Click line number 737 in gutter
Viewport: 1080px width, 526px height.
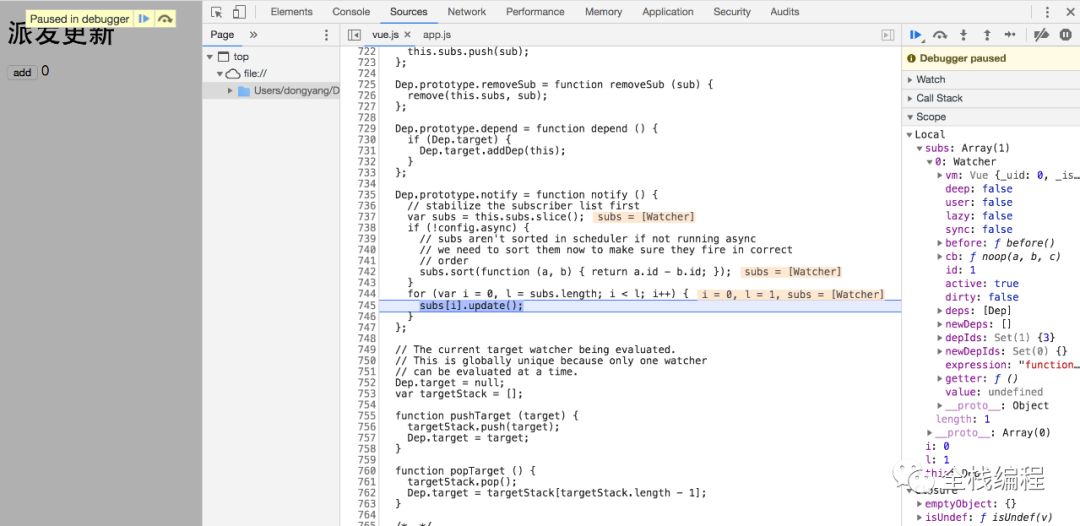(367, 217)
